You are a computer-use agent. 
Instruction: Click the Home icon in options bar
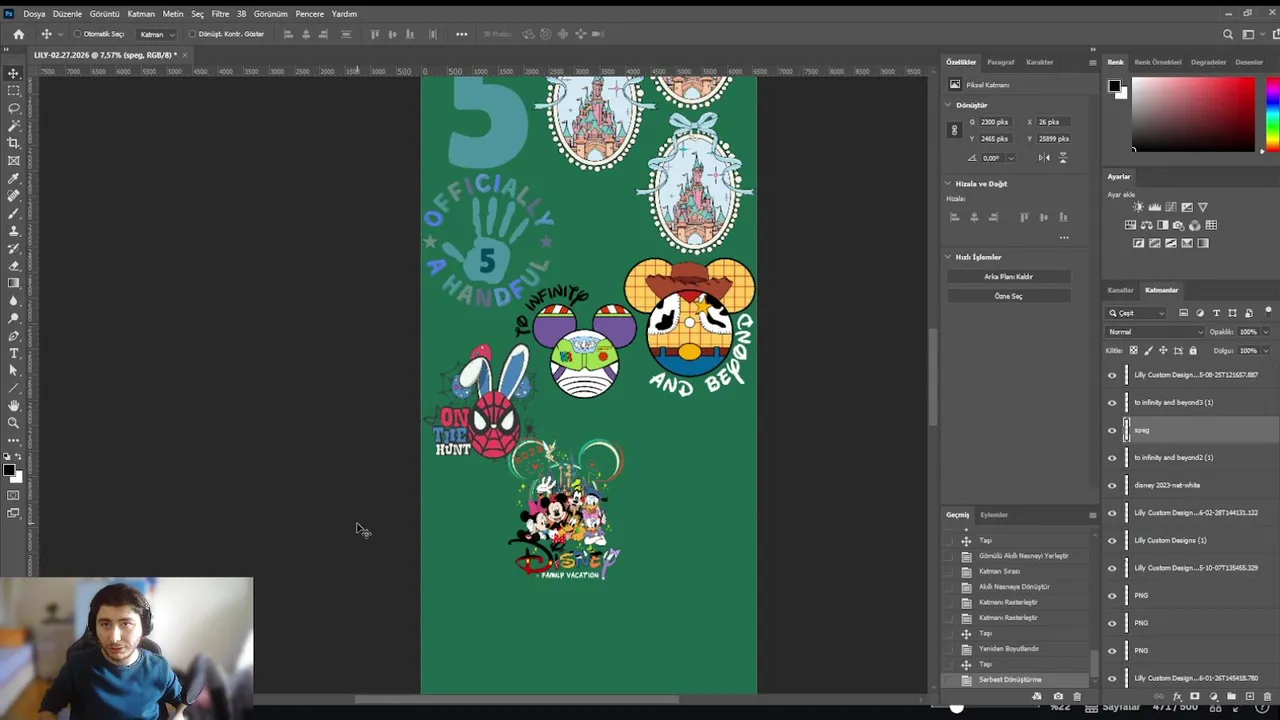click(18, 34)
